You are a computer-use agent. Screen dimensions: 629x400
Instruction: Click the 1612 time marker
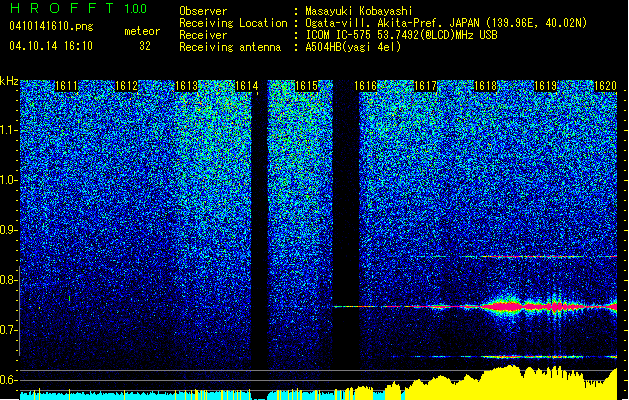coord(126,86)
